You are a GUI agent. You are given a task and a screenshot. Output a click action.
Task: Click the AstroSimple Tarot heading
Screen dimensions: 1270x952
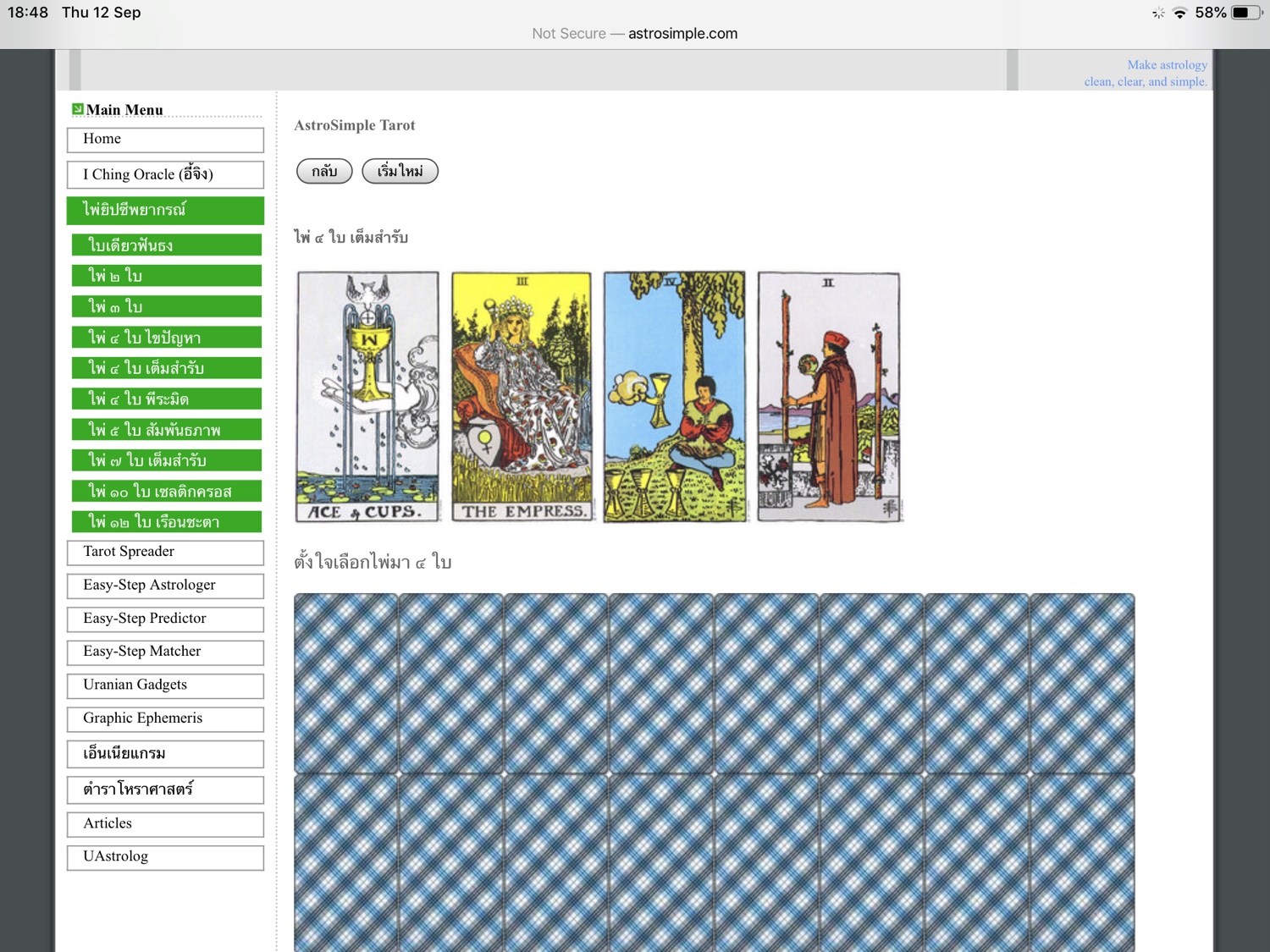355,125
